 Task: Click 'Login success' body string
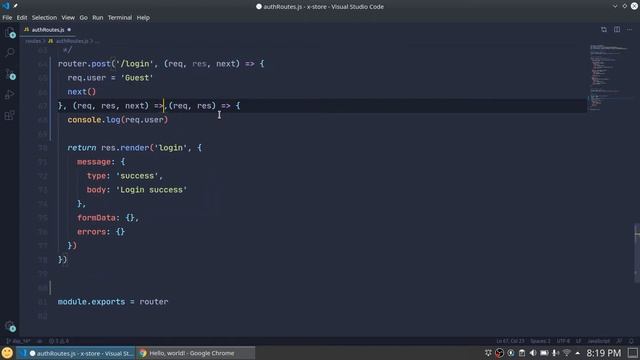[x=151, y=190]
